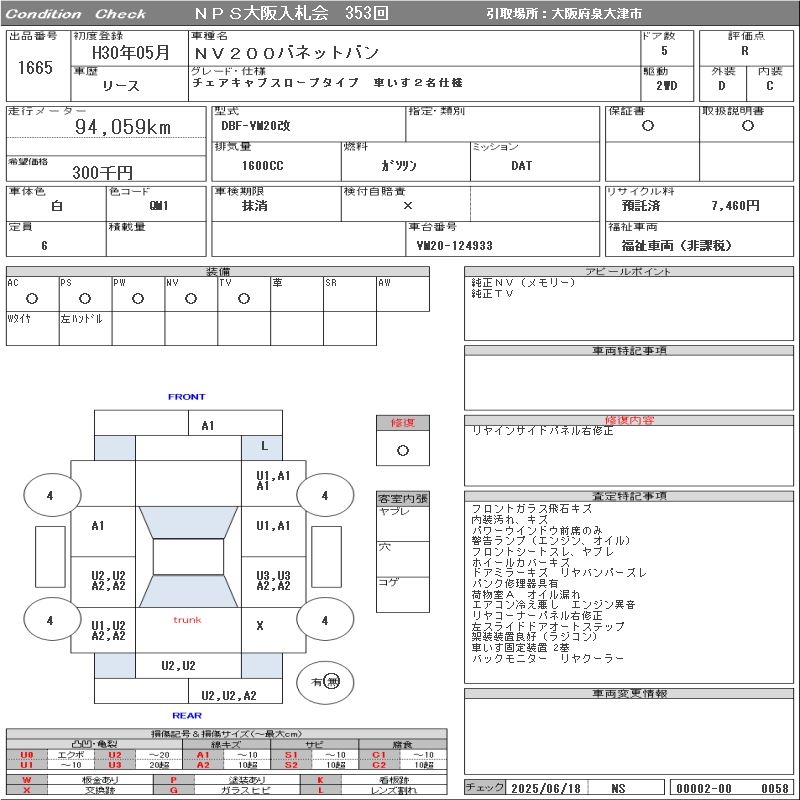Select the W legend cell
The width and height of the screenshot is (800, 800).
coord(27,780)
